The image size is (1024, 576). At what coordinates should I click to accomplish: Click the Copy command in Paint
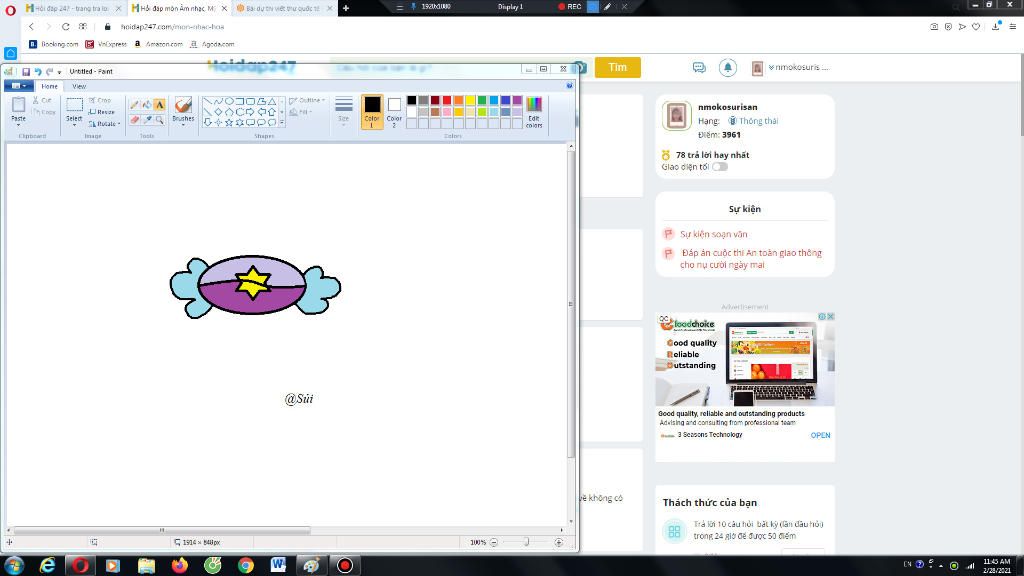(44, 112)
